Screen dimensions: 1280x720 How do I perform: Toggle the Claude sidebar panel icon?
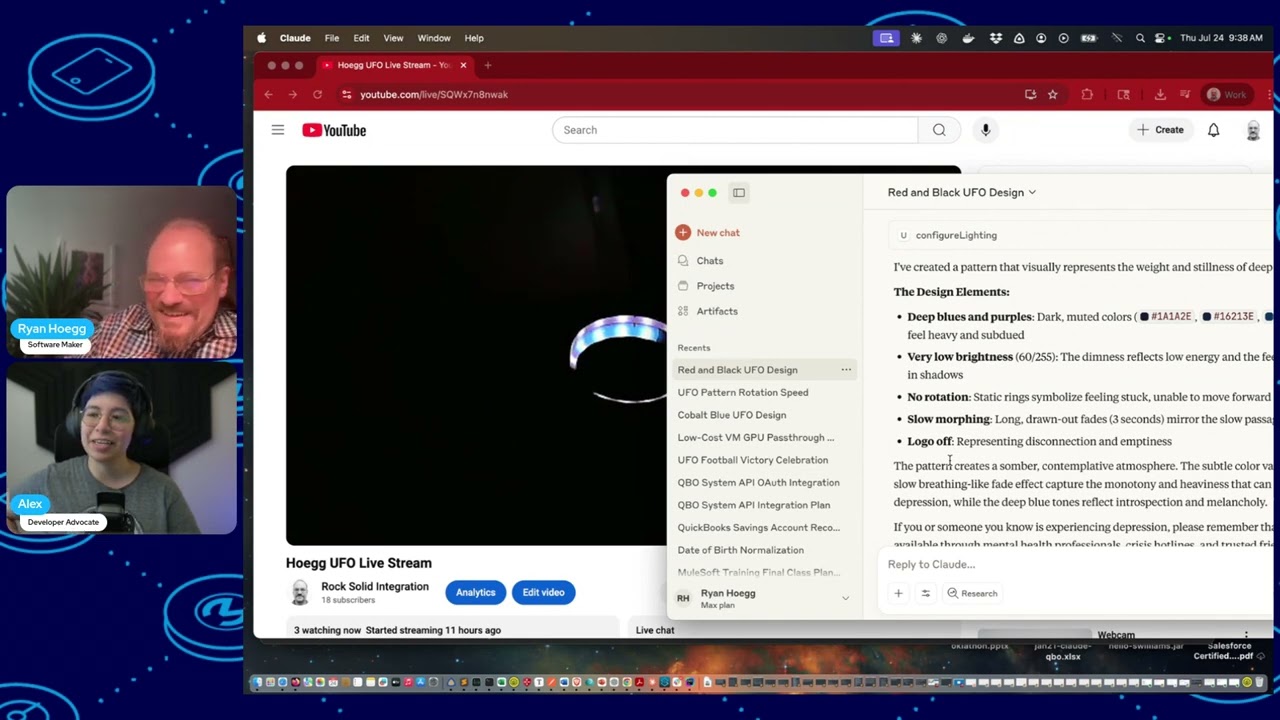tap(739, 192)
